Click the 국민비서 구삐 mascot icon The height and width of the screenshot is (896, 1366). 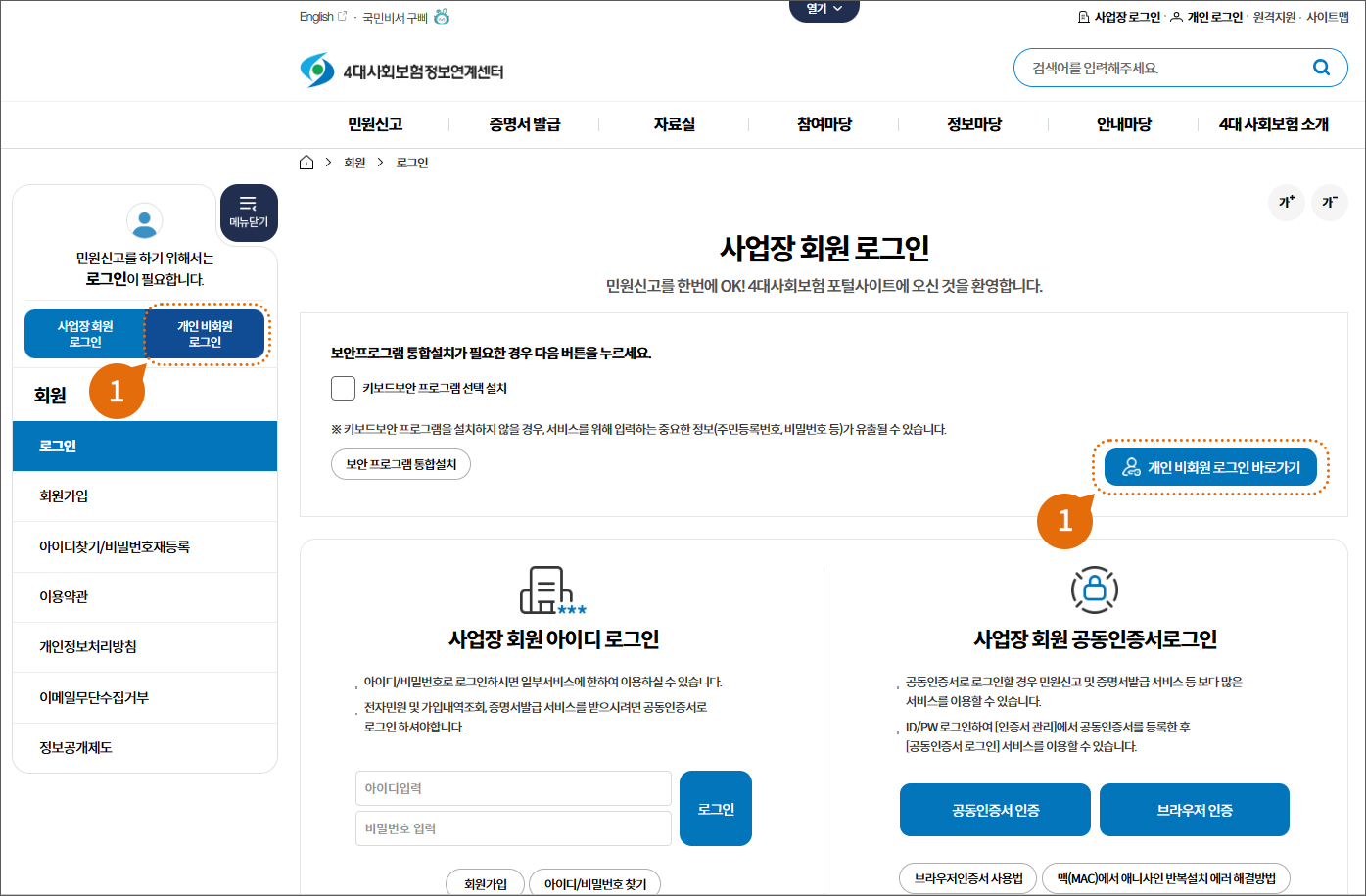coord(442,17)
